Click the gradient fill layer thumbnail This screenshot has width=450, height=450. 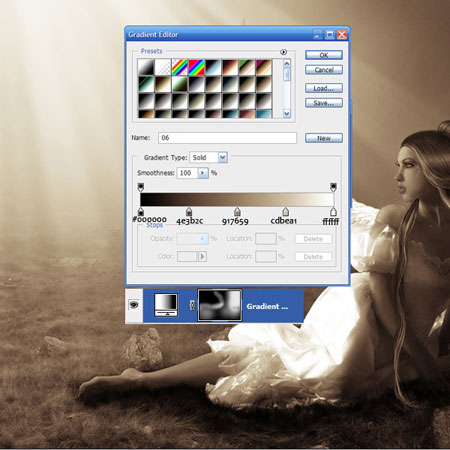pos(166,305)
